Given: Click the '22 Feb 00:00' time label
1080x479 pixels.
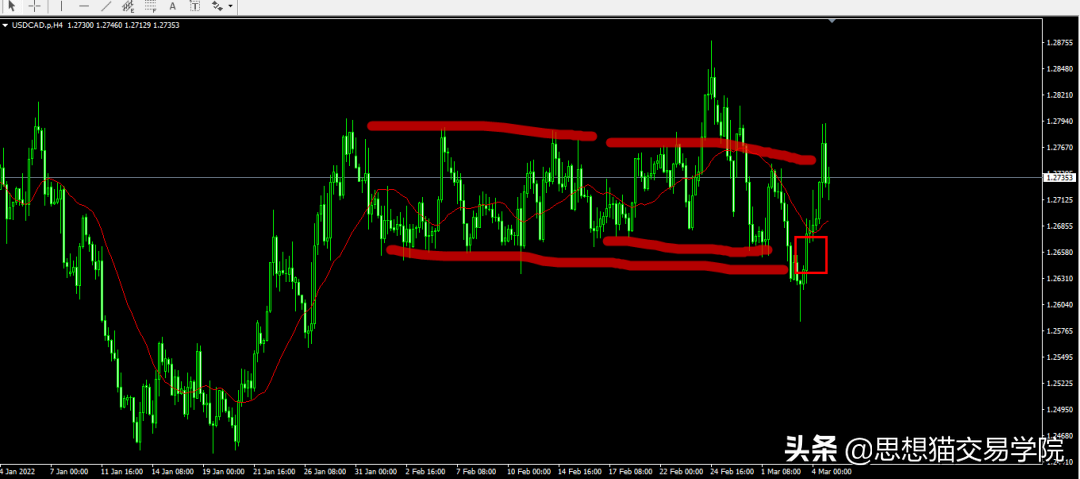Looking at the screenshot, I should (x=683, y=472).
